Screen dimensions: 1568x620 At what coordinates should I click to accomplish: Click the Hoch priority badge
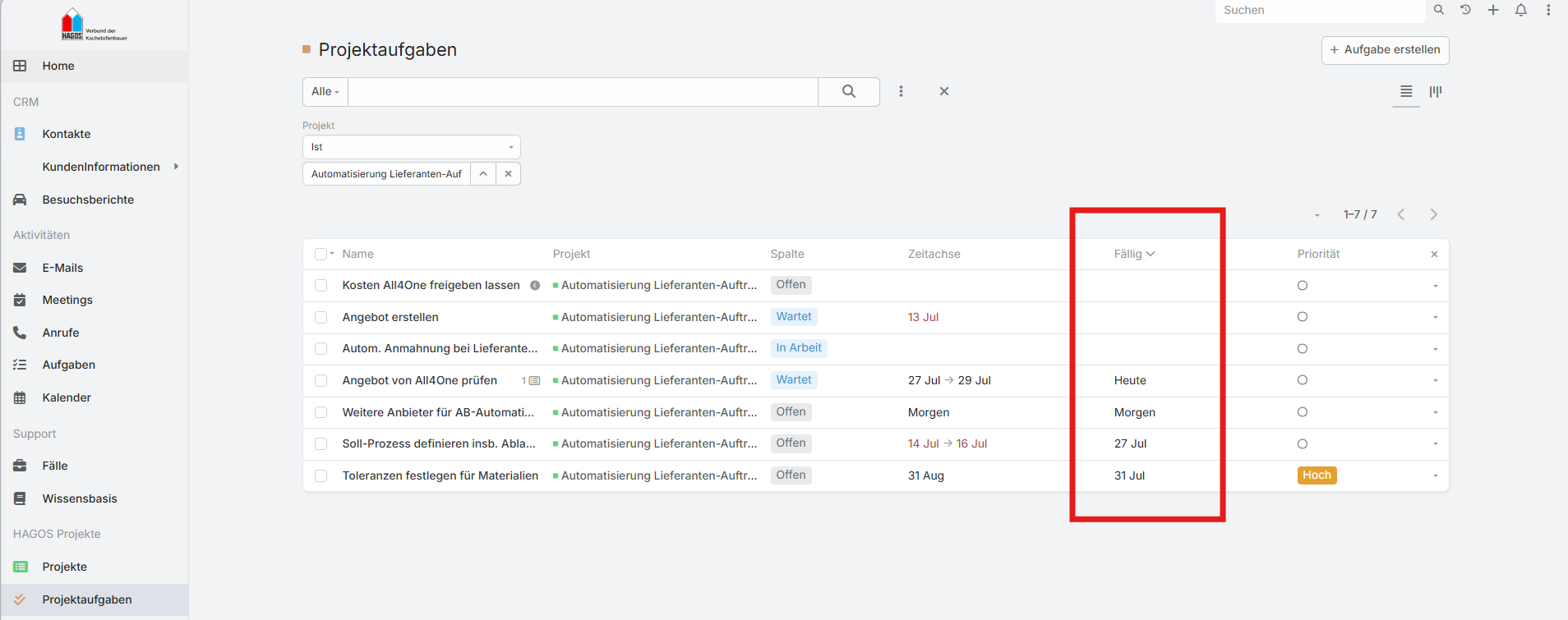pos(1317,475)
